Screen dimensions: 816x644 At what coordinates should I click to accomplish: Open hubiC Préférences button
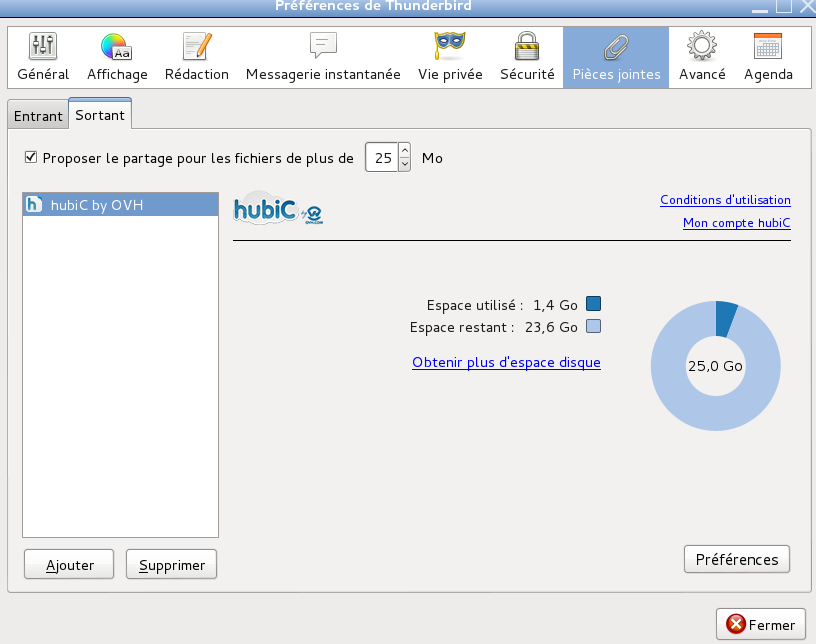(x=736, y=560)
